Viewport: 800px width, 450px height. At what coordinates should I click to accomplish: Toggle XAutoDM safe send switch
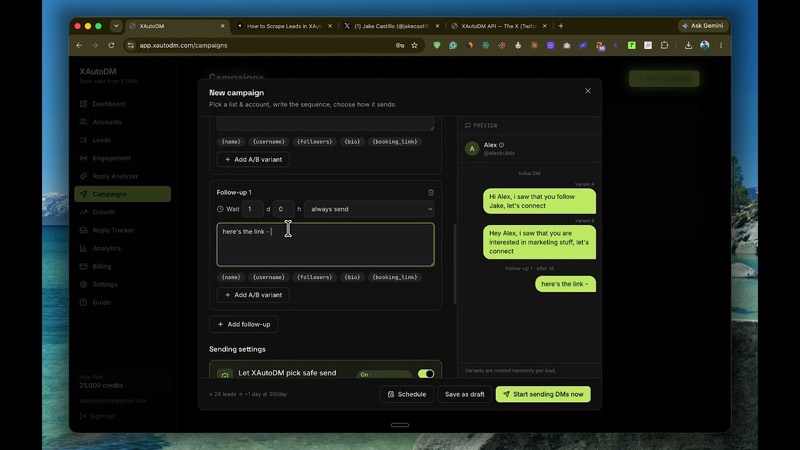point(426,373)
